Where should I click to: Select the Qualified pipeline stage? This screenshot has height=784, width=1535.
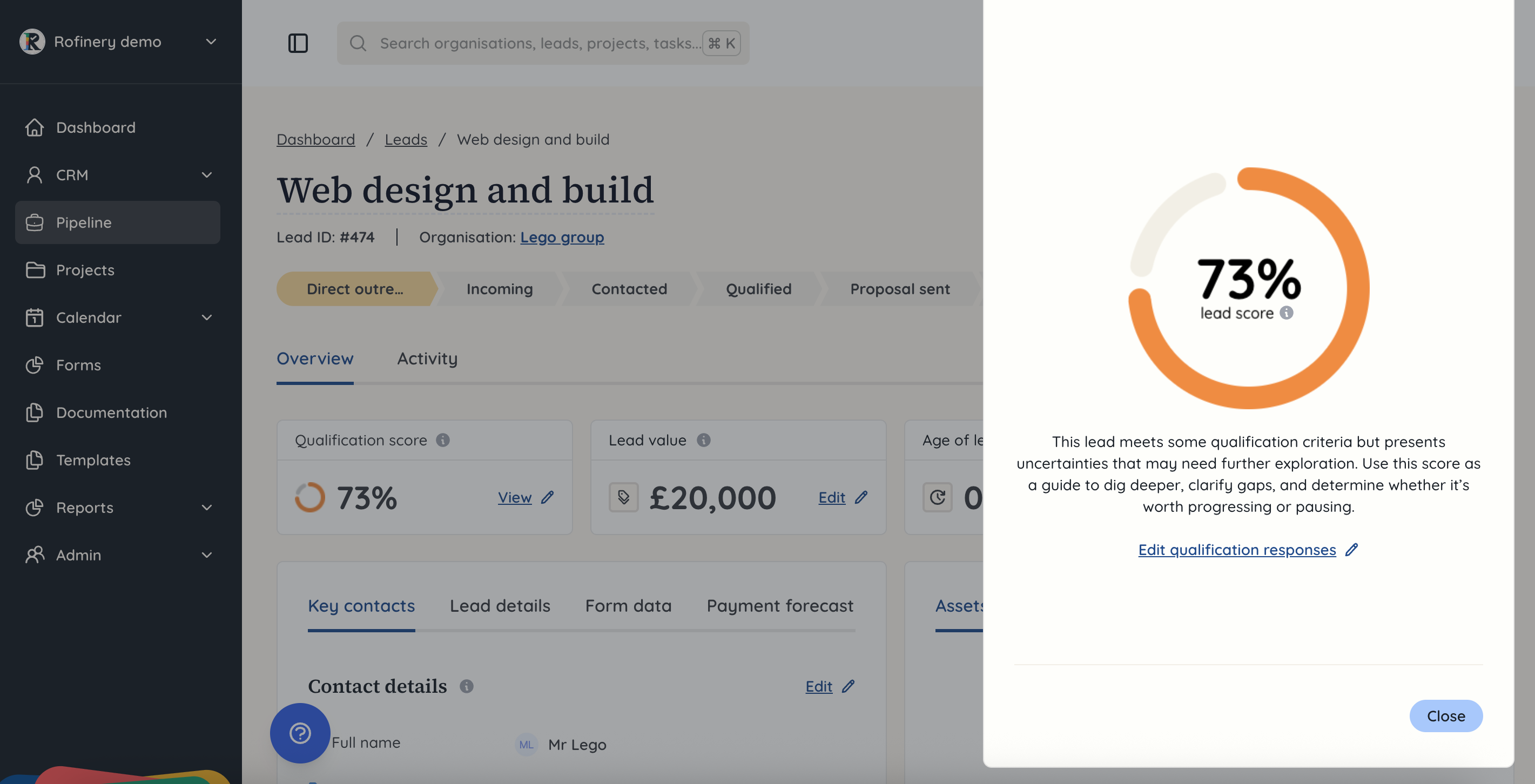(x=758, y=289)
